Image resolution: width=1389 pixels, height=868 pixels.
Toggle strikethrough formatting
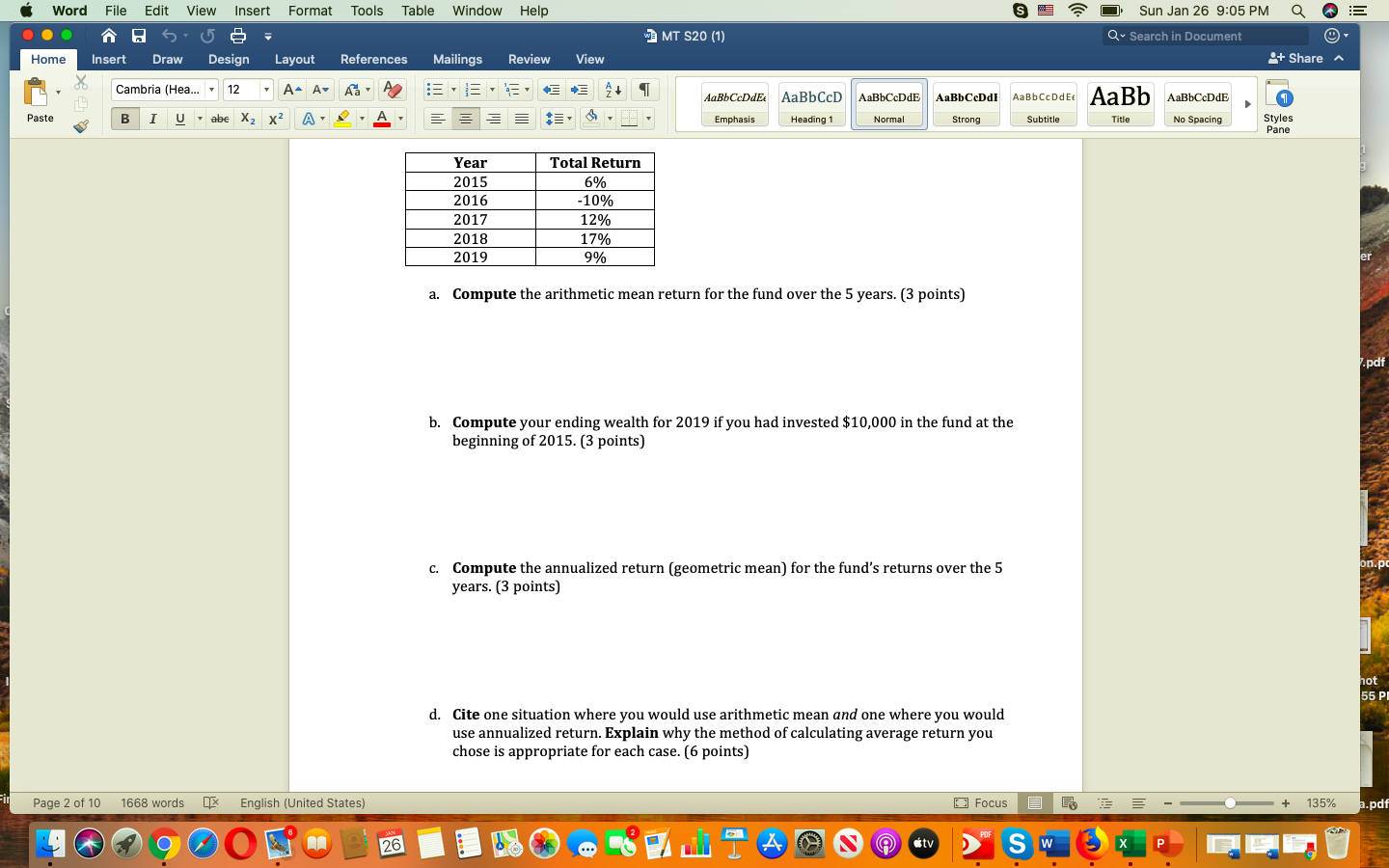click(x=220, y=119)
